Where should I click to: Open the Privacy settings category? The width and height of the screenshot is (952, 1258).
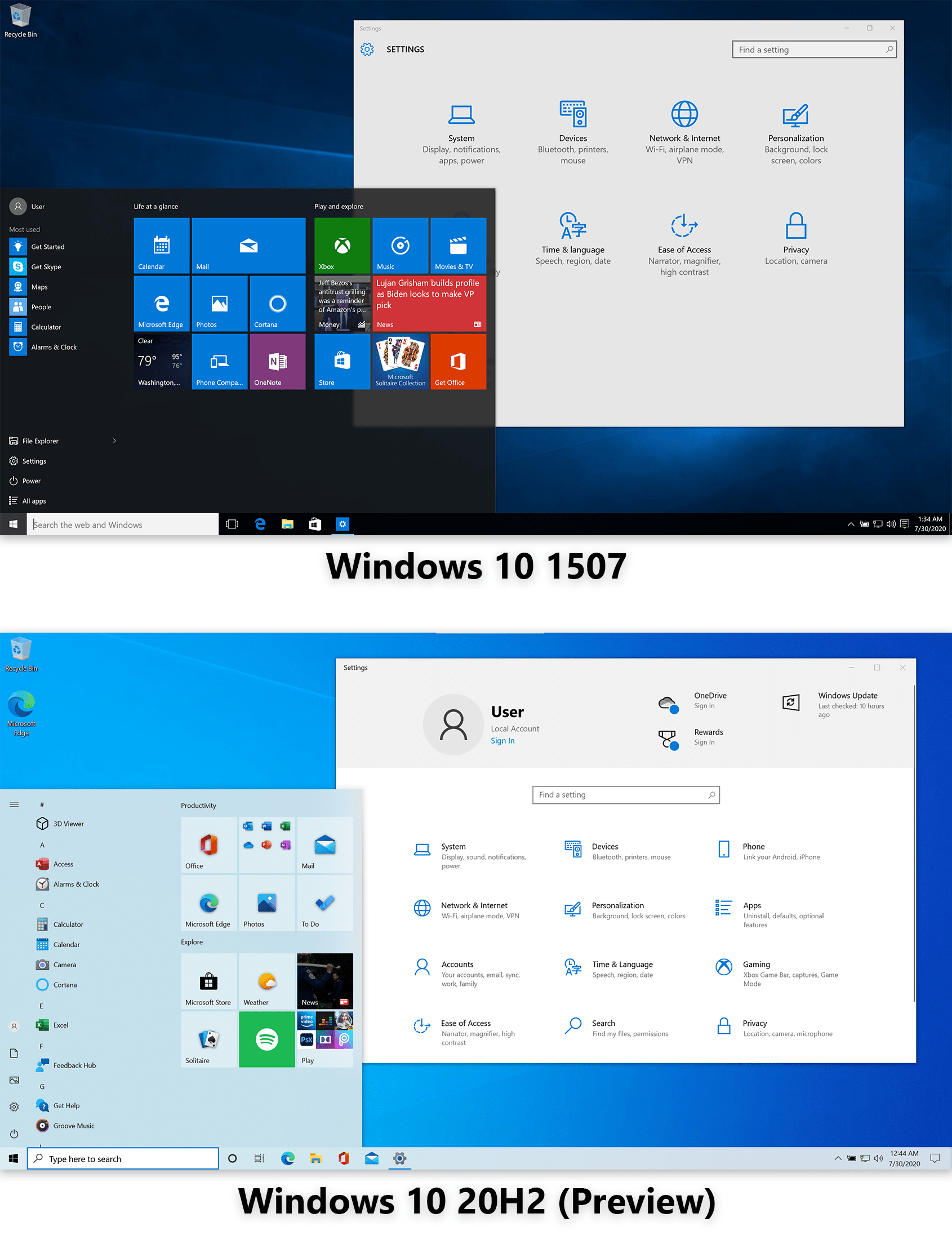(x=795, y=239)
